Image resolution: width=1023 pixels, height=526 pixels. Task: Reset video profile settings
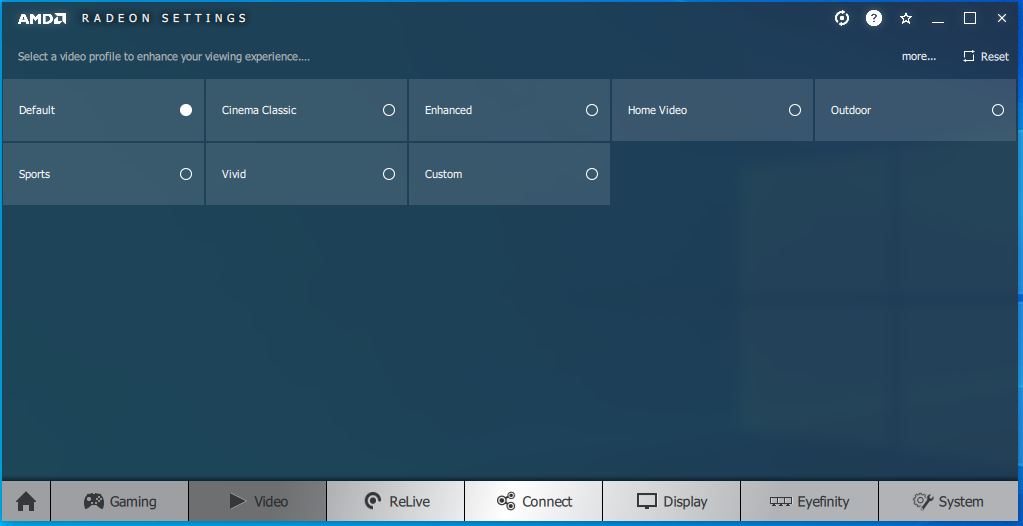986,57
